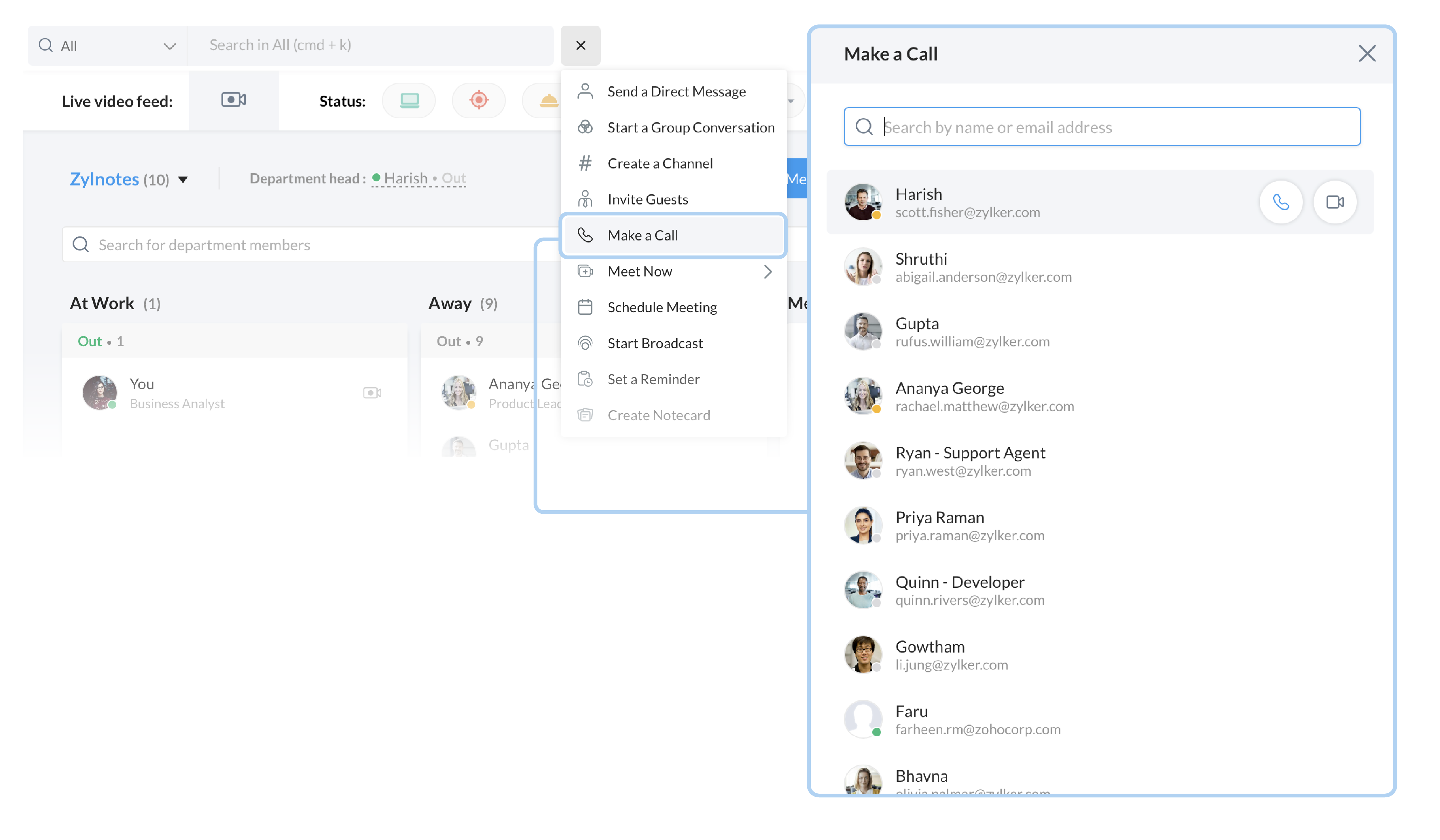Set status to the laptop available icon
1440x840 pixels.
pos(409,101)
